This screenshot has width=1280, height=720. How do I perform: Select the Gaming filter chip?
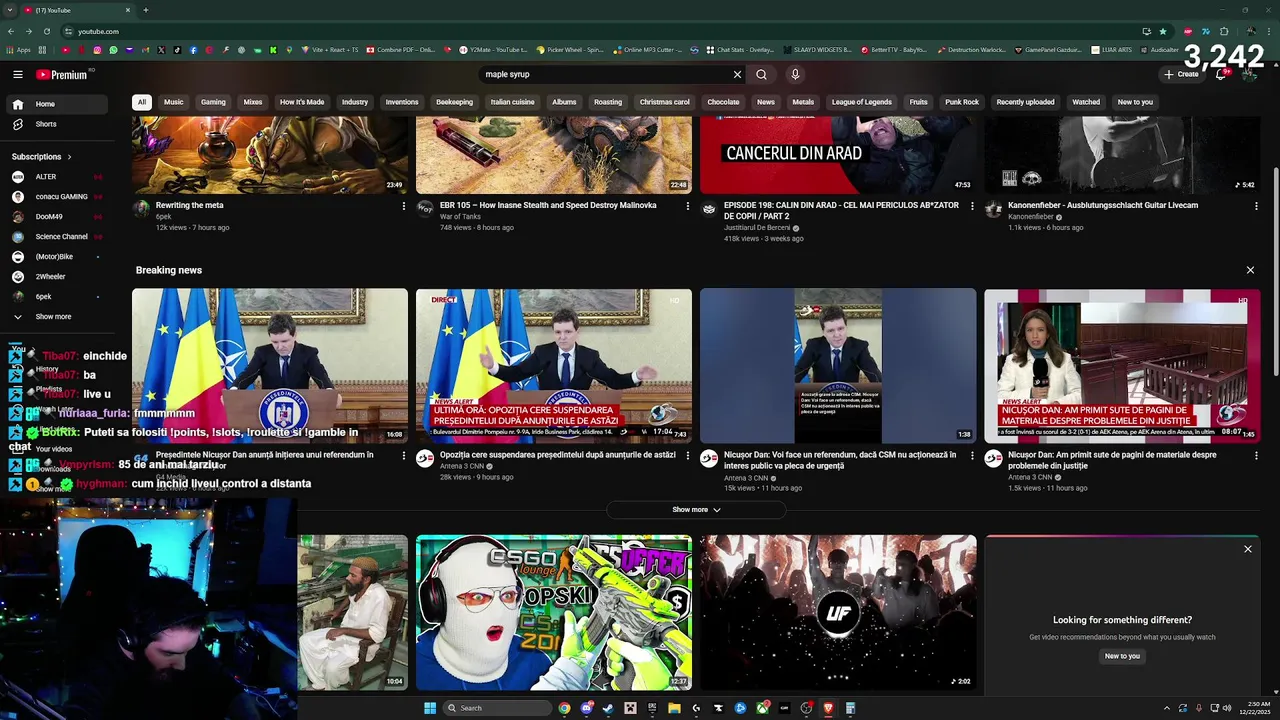click(x=213, y=102)
